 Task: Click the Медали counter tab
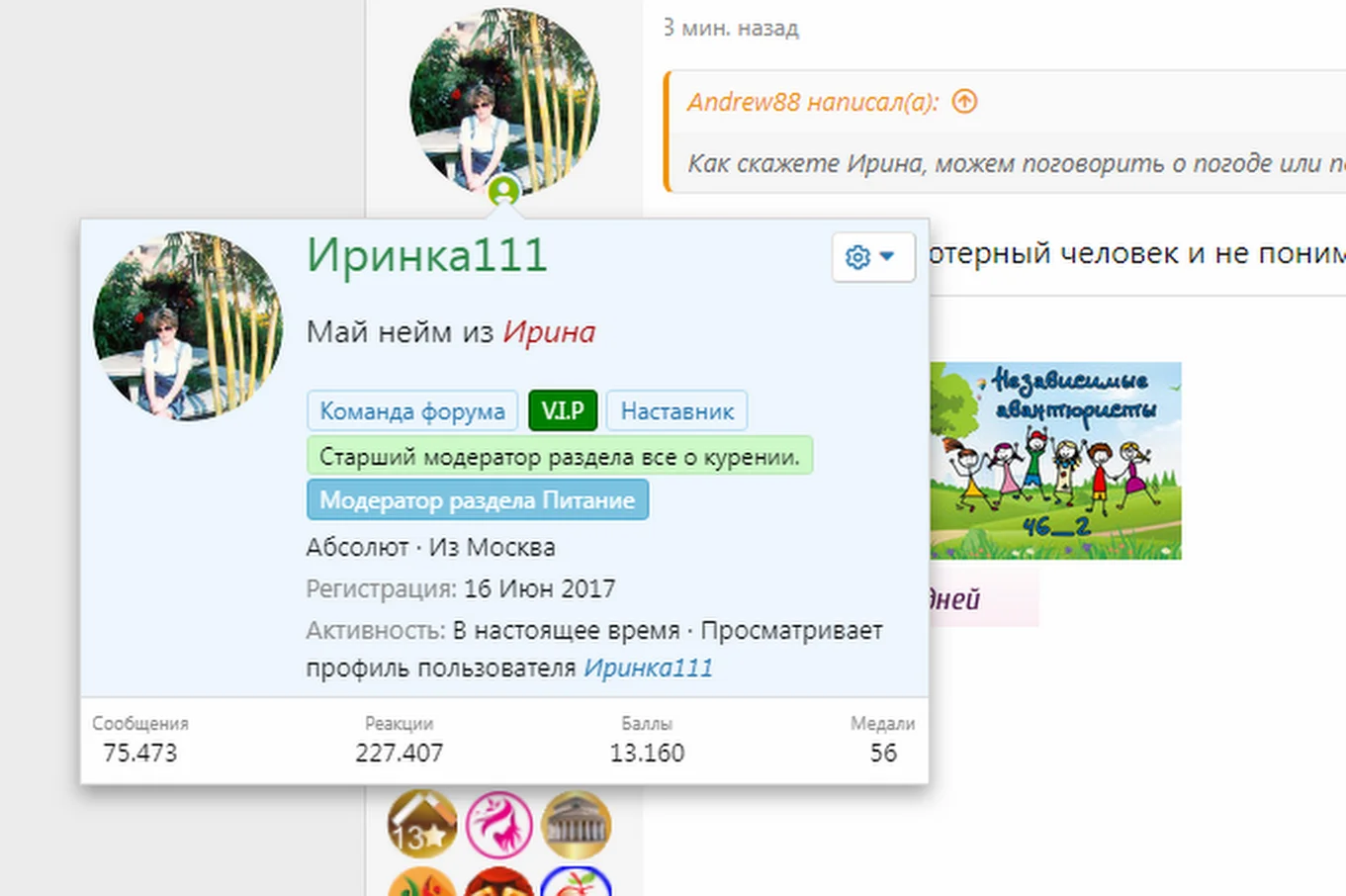pyautogui.click(x=884, y=737)
